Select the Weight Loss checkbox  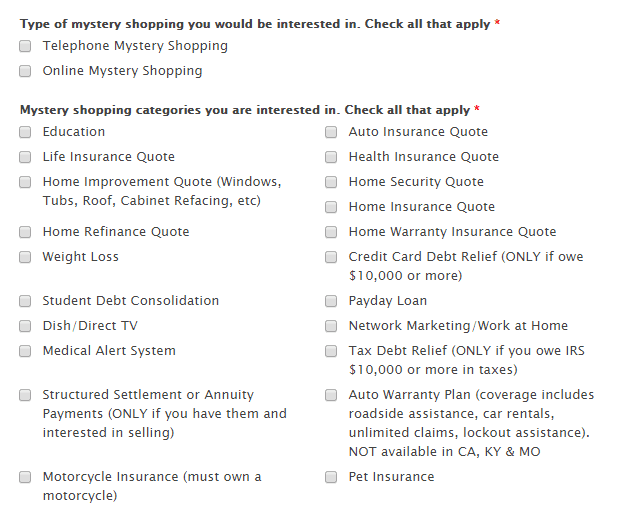[x=25, y=257]
